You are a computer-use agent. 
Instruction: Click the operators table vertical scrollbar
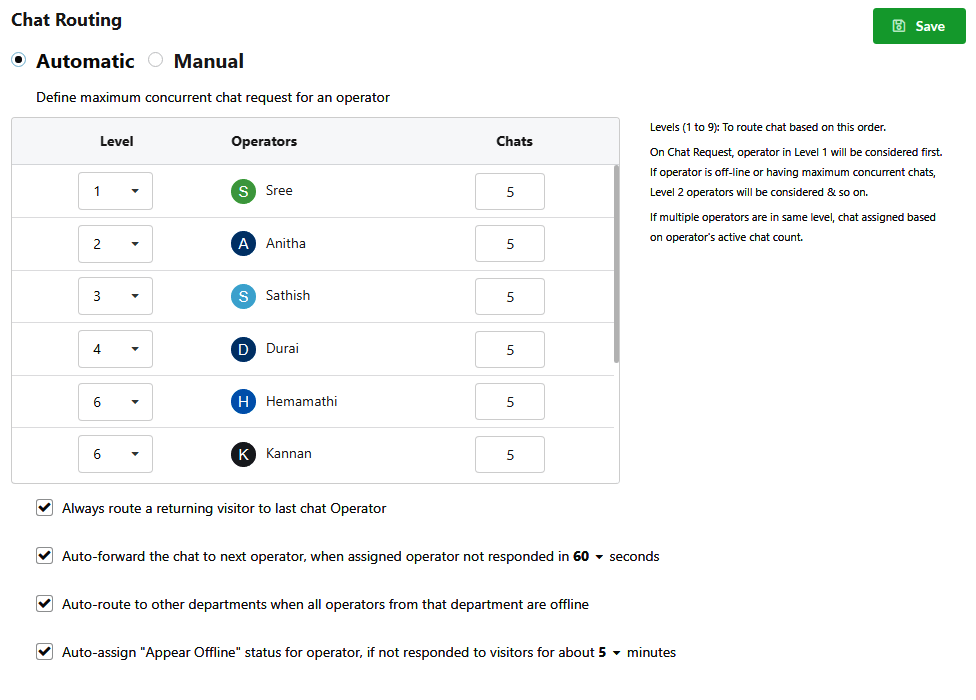coord(616,264)
